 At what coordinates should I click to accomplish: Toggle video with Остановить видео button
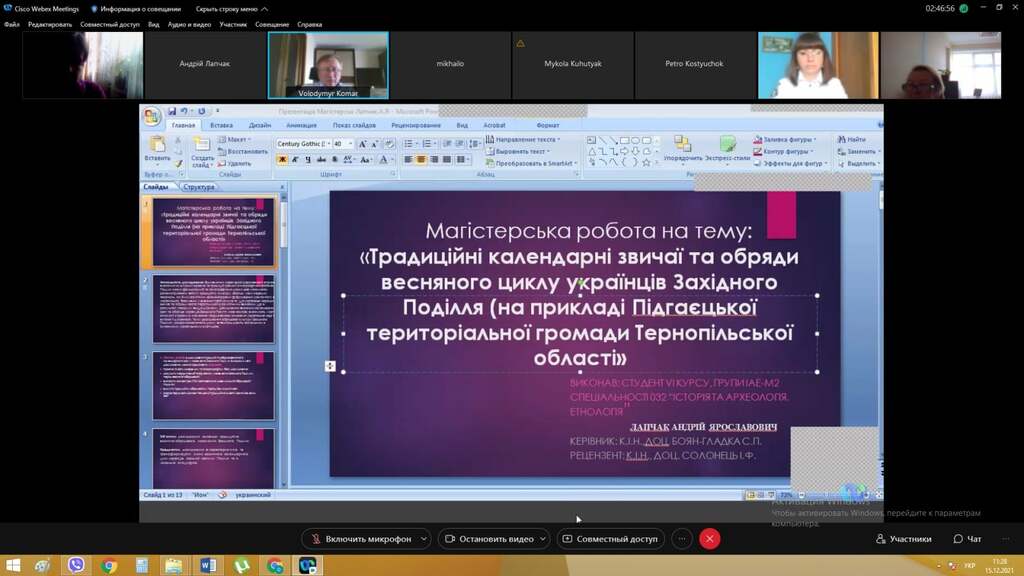coord(488,539)
